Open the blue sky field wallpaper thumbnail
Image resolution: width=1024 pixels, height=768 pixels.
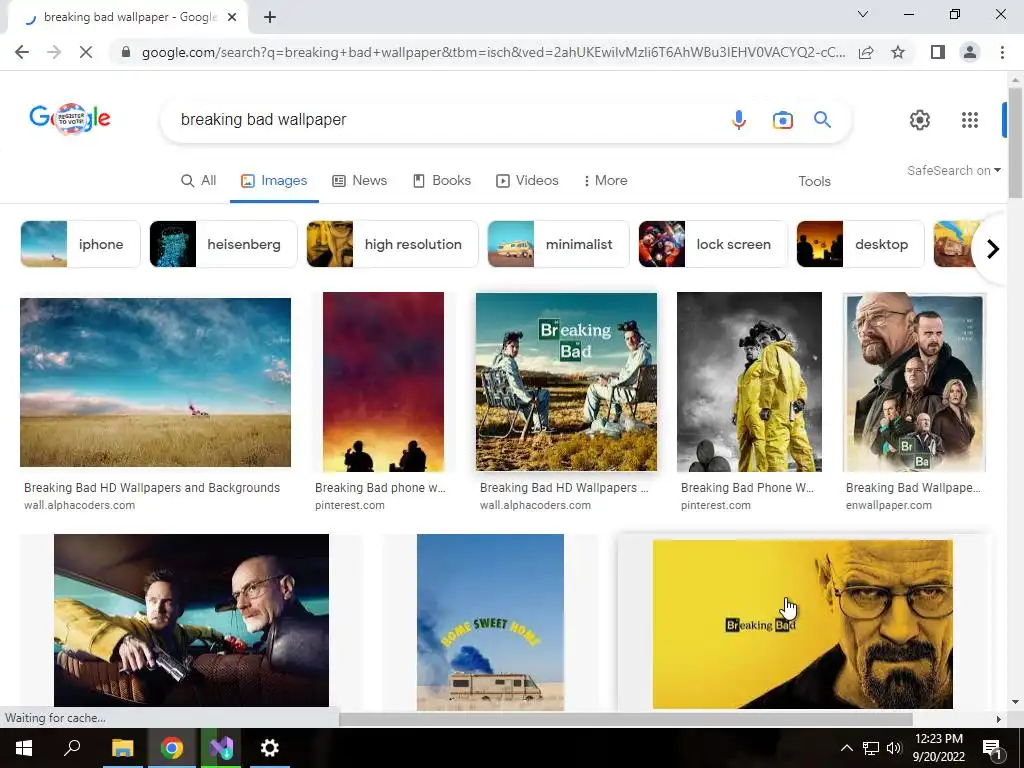[x=155, y=382]
